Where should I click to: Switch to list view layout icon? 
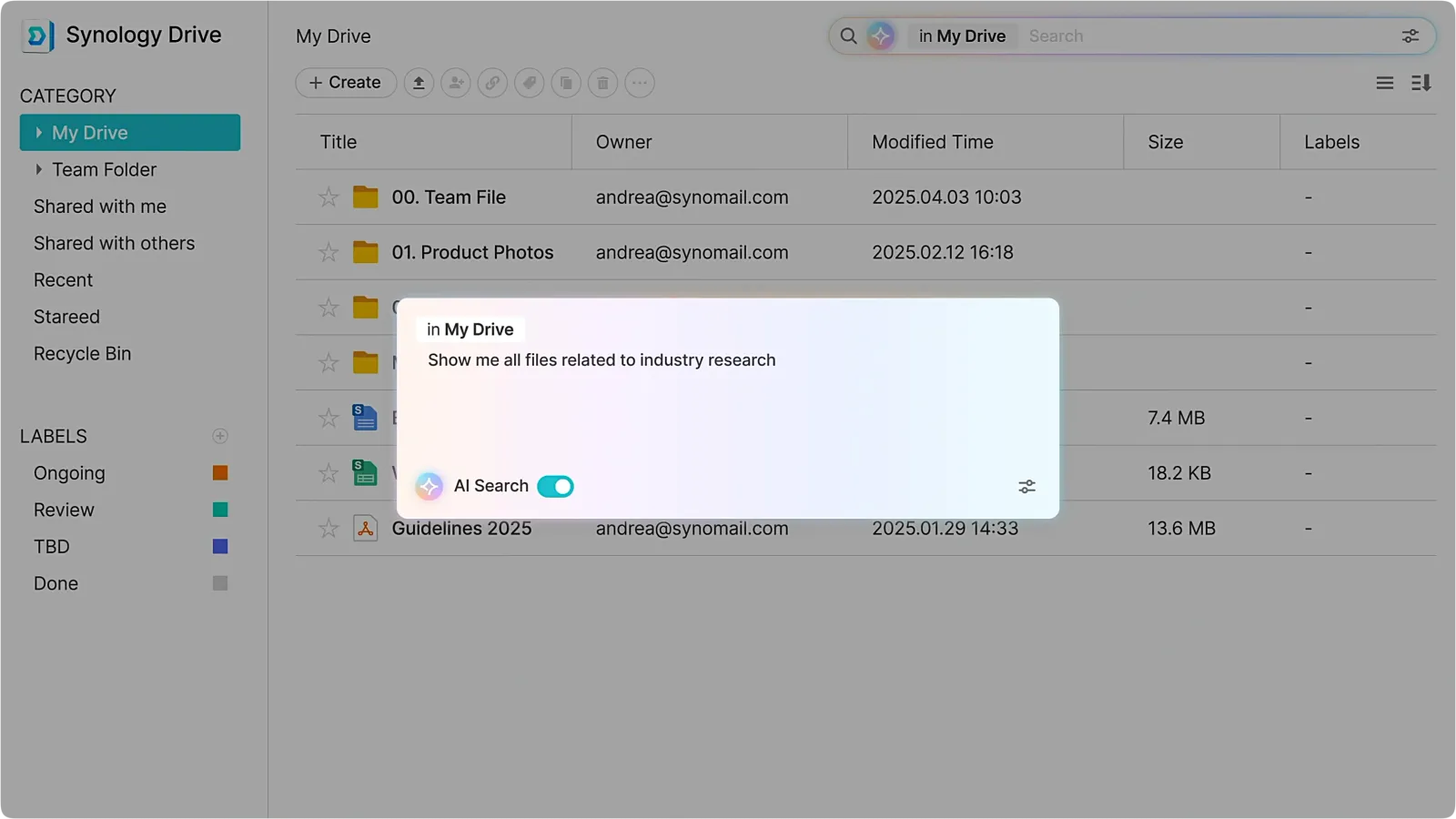[x=1384, y=83]
